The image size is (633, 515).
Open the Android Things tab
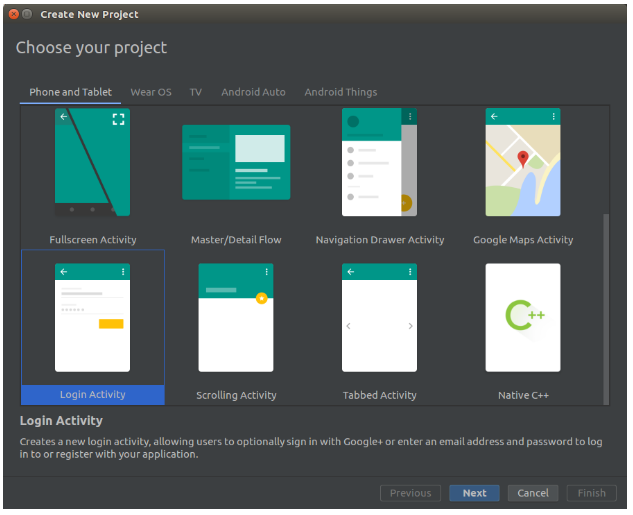click(x=341, y=92)
